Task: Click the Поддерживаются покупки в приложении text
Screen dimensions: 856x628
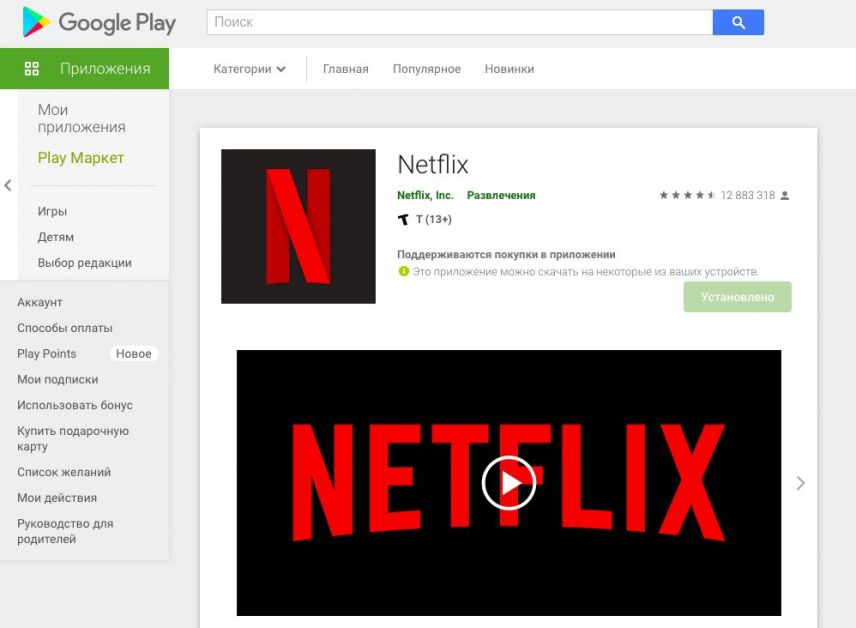Action: click(x=506, y=254)
